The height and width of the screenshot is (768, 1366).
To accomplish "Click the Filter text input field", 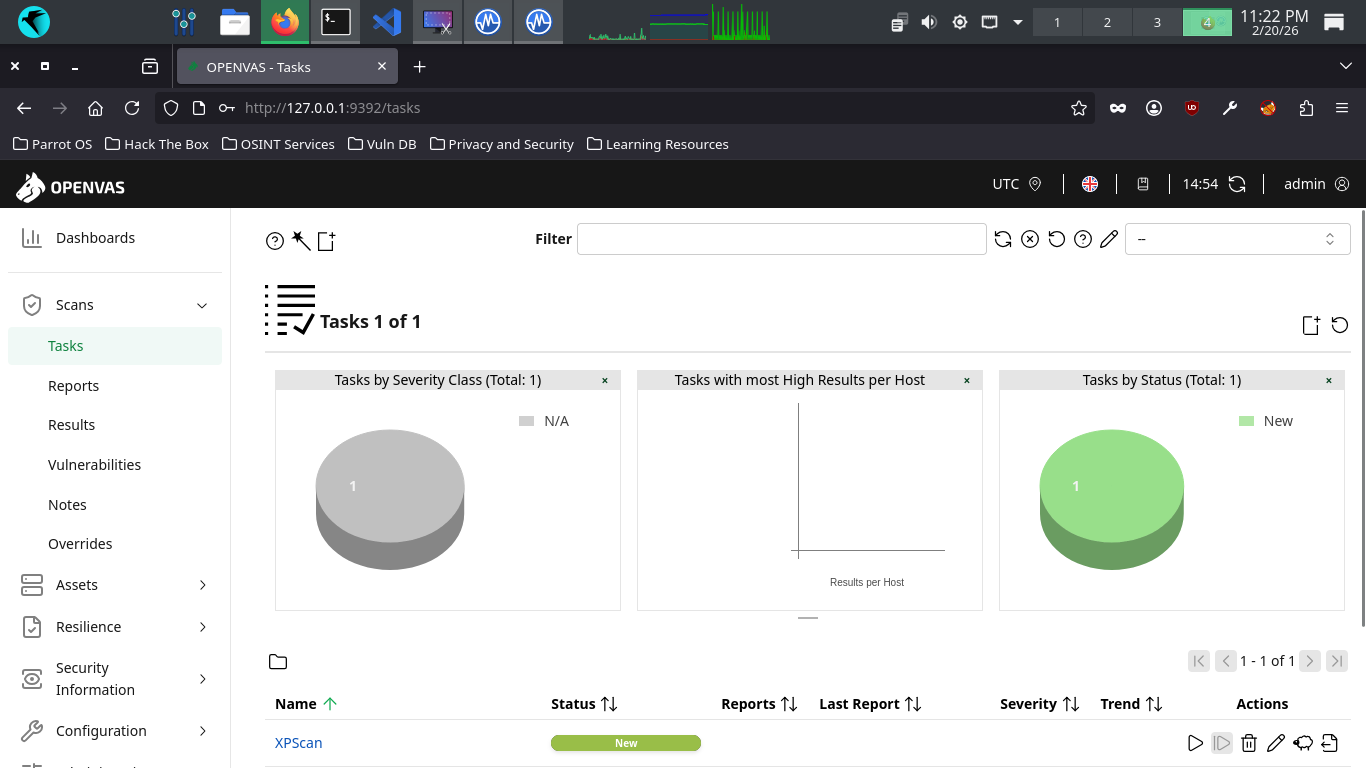I will pyautogui.click(x=781, y=239).
